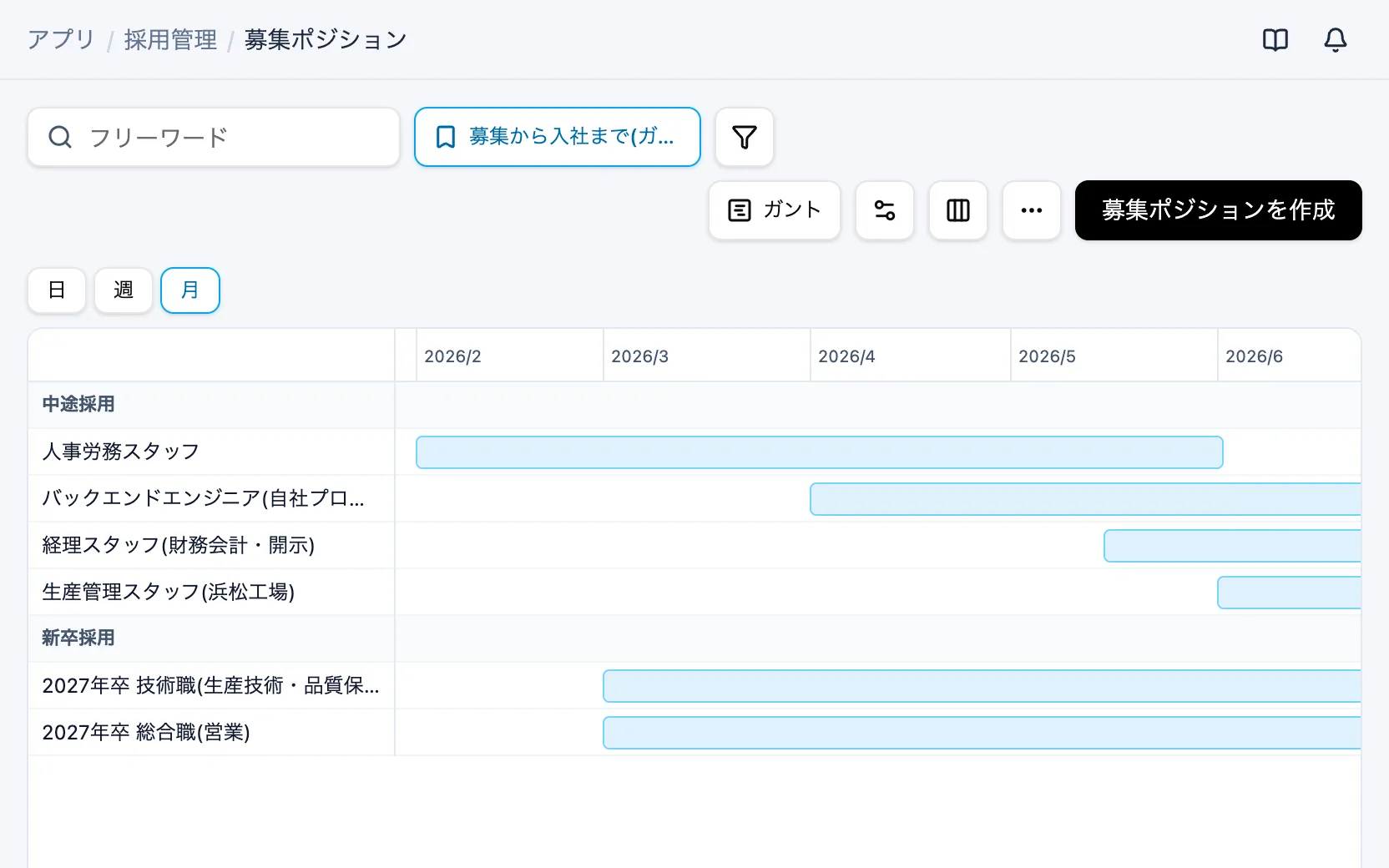Click バックエンドエンジニア gantt bar
The width and height of the screenshot is (1389, 868).
tap(1085, 499)
